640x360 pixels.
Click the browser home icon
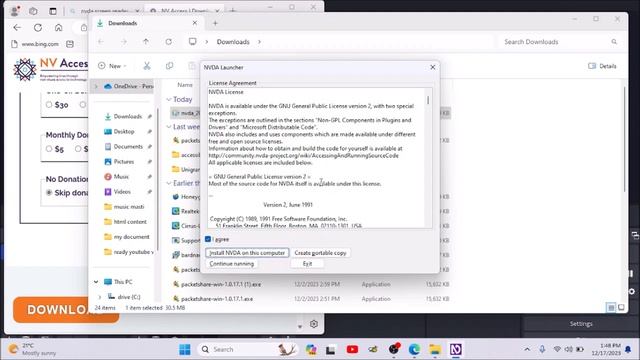58,27
